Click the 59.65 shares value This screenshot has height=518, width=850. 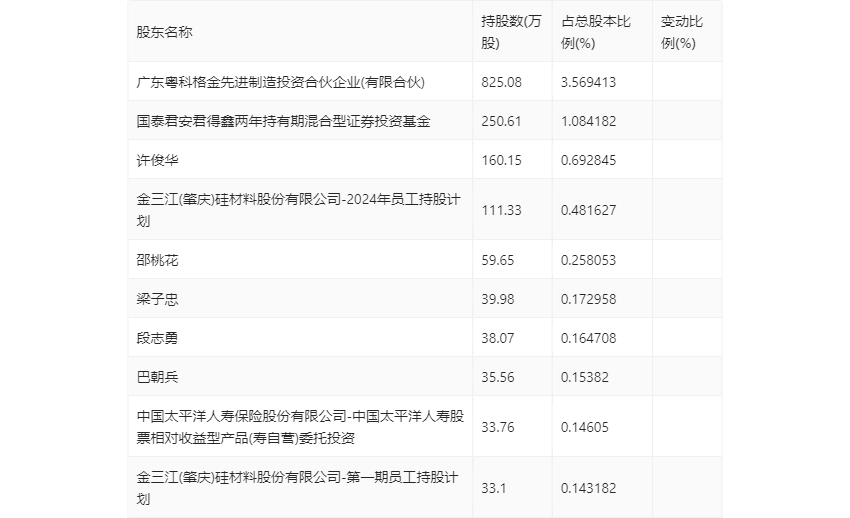coord(498,260)
